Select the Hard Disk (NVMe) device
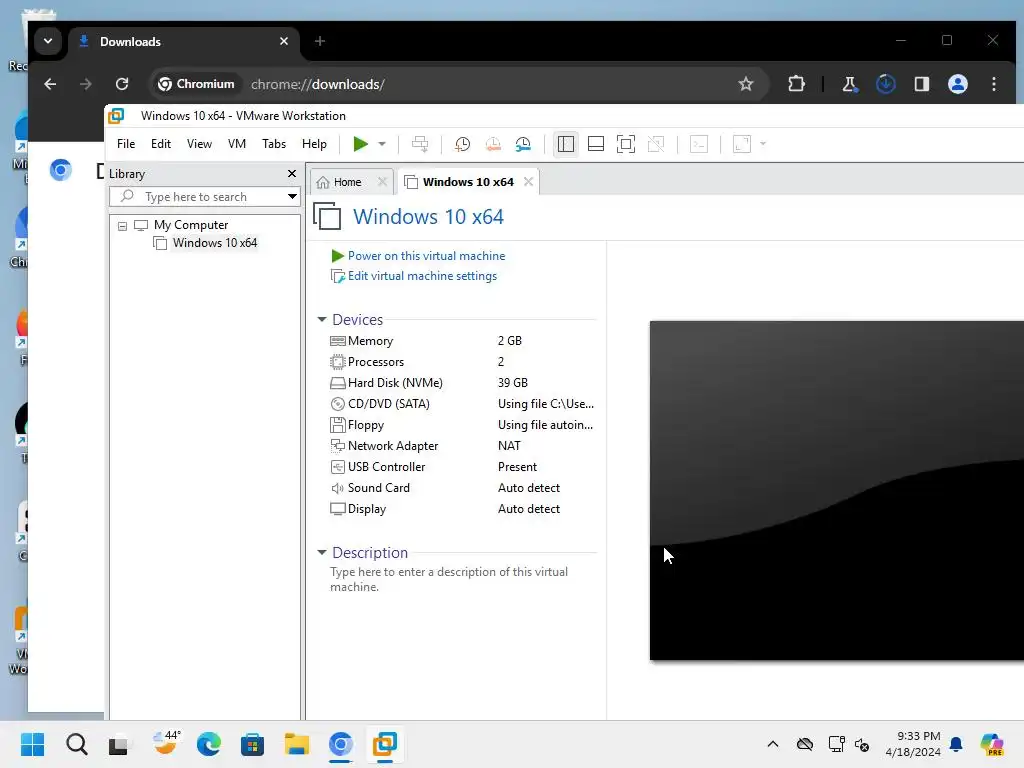 pyautogui.click(x=462, y=383)
